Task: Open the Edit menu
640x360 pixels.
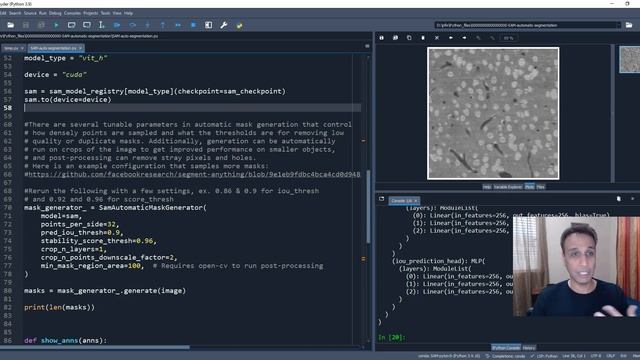Action: 3,13
